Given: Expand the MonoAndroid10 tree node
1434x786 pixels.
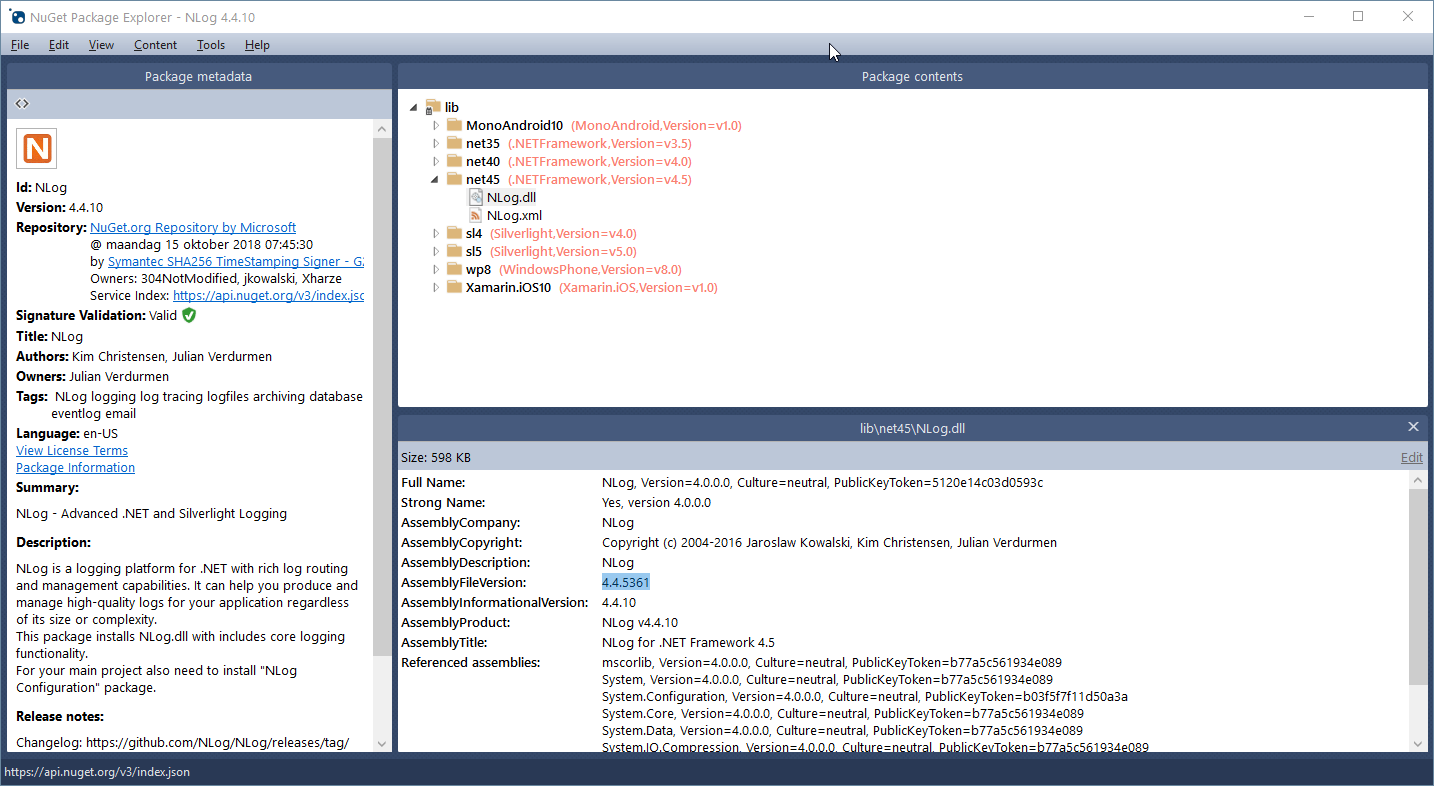Looking at the screenshot, I should [434, 125].
